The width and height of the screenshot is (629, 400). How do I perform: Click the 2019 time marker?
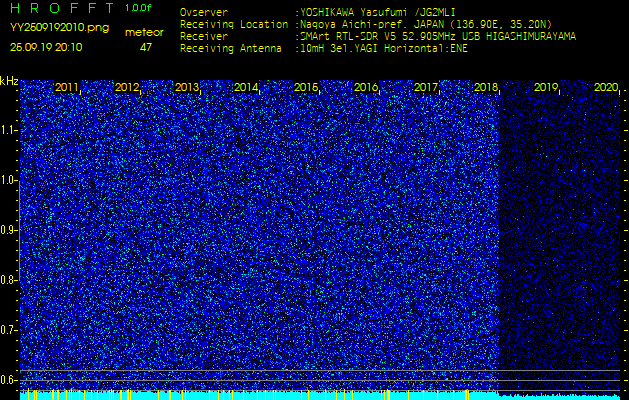(546, 87)
